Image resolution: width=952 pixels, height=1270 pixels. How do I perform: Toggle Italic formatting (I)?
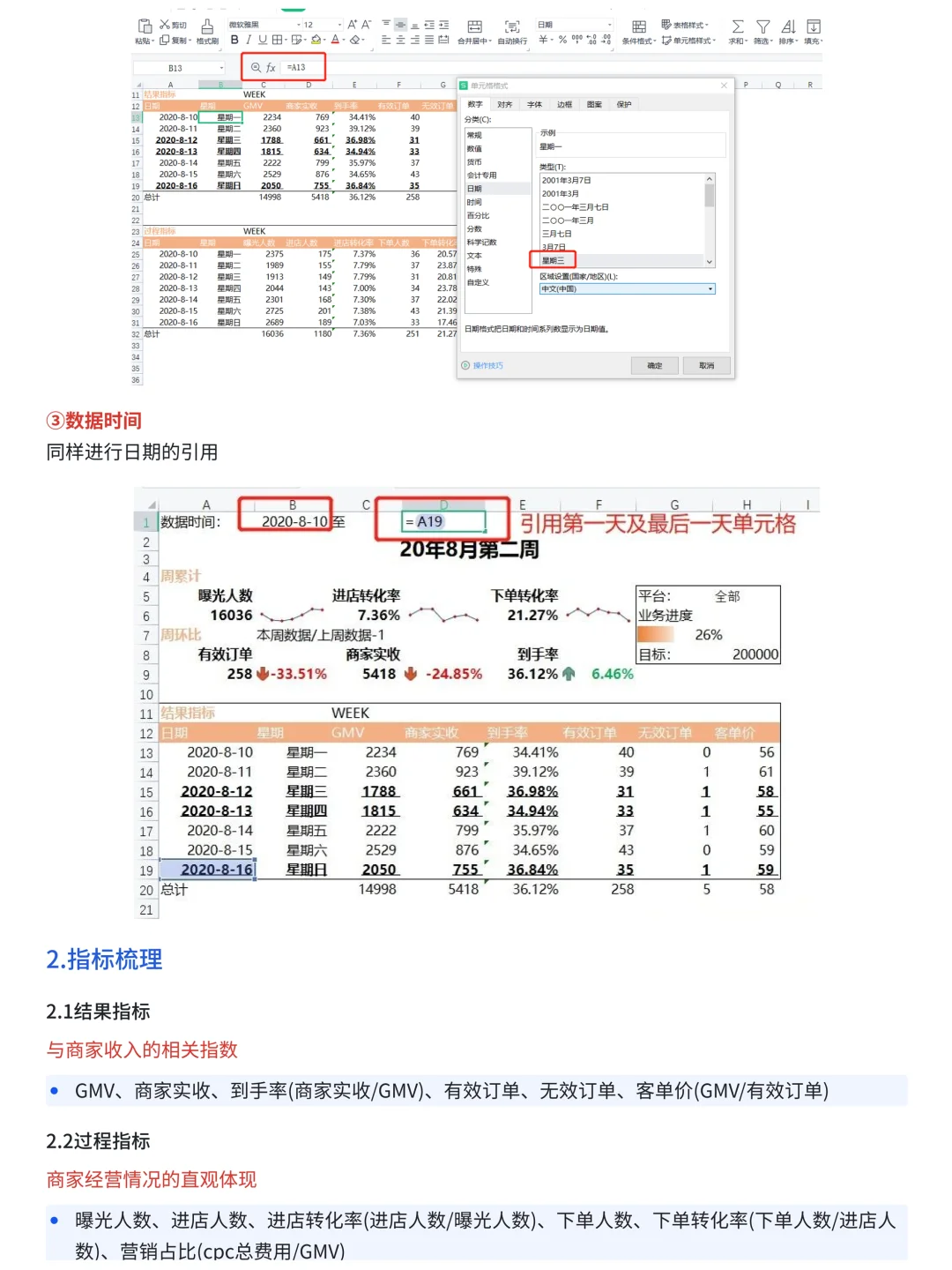(249, 40)
